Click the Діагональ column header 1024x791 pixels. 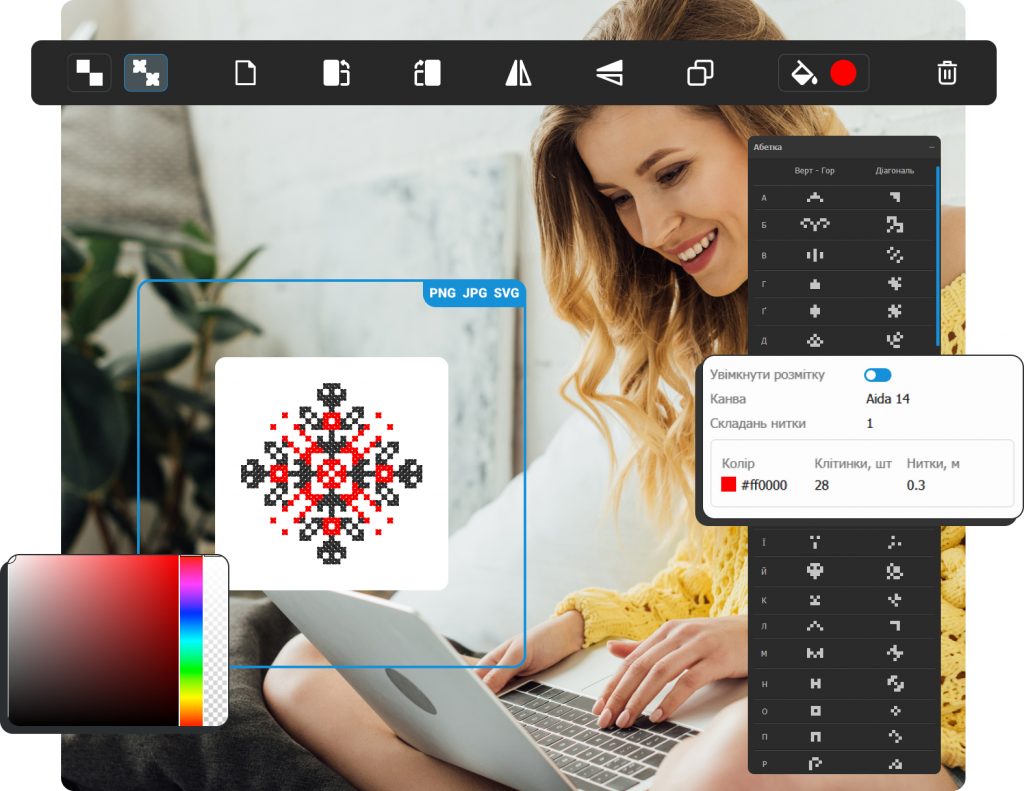click(x=894, y=171)
